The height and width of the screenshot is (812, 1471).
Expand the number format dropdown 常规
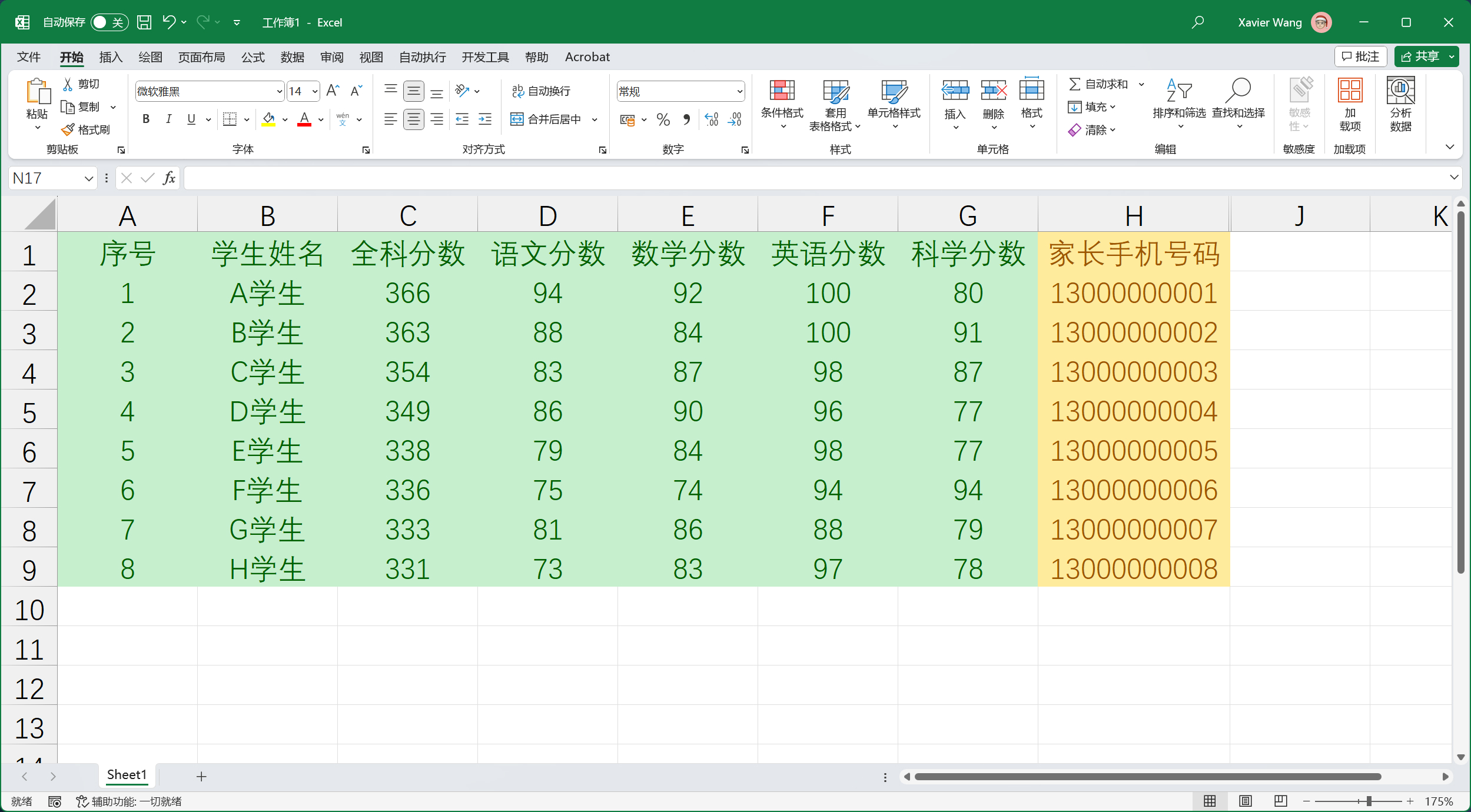739,91
